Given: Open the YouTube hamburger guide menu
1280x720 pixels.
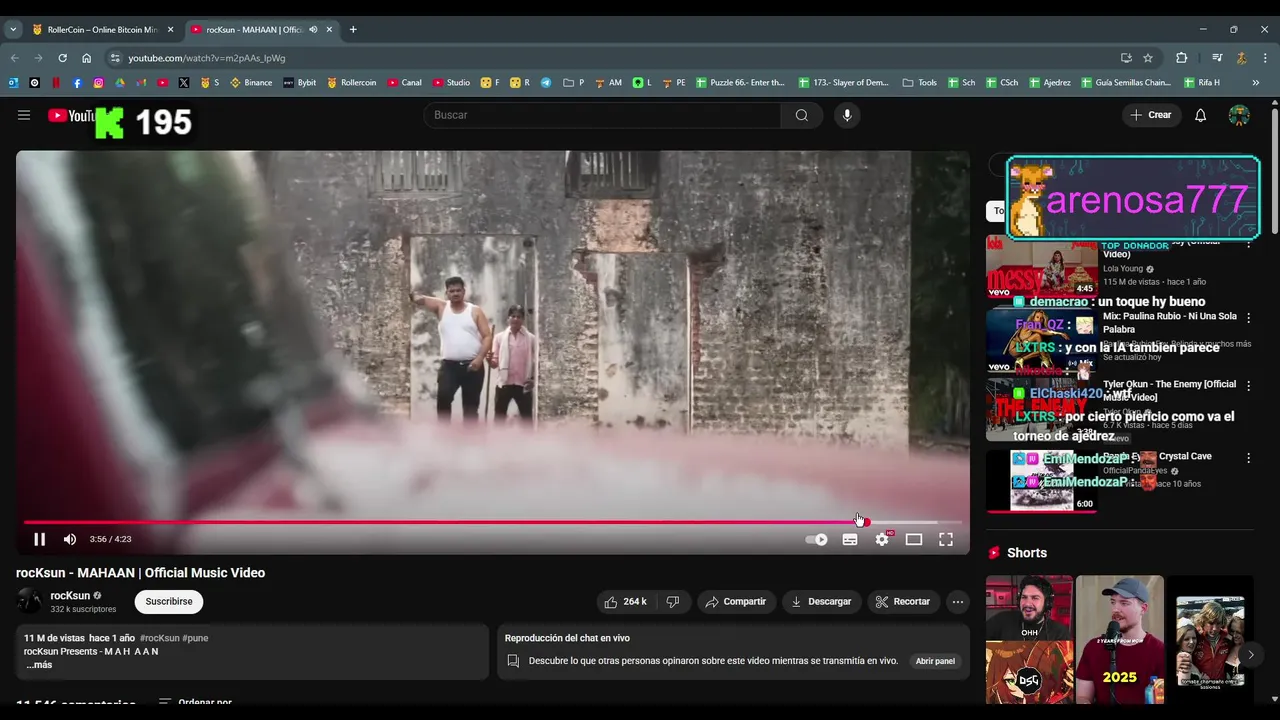Looking at the screenshot, I should tap(24, 115).
